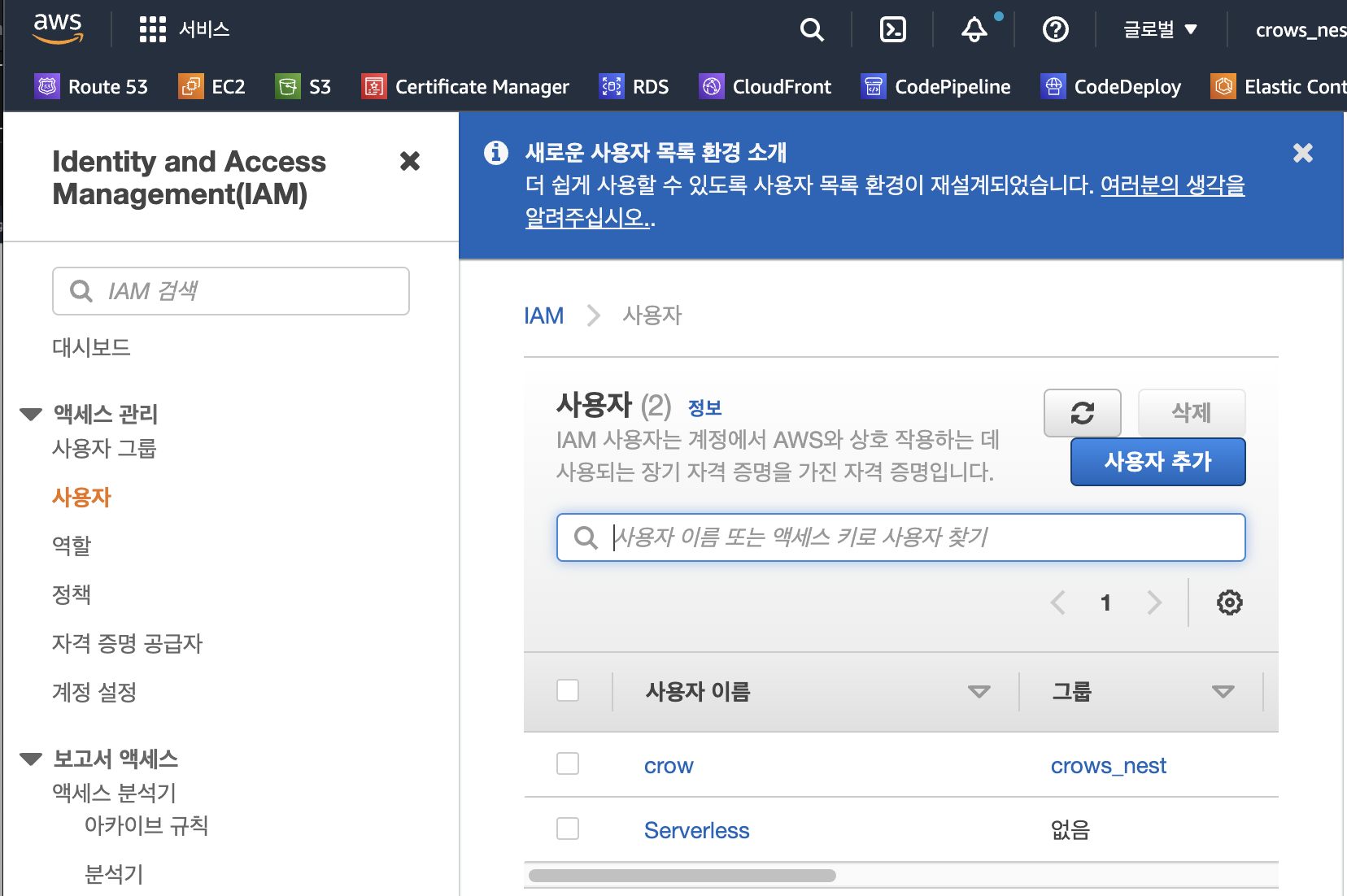Open 대시보드 in the sidebar
The image size is (1347, 896).
click(91, 347)
